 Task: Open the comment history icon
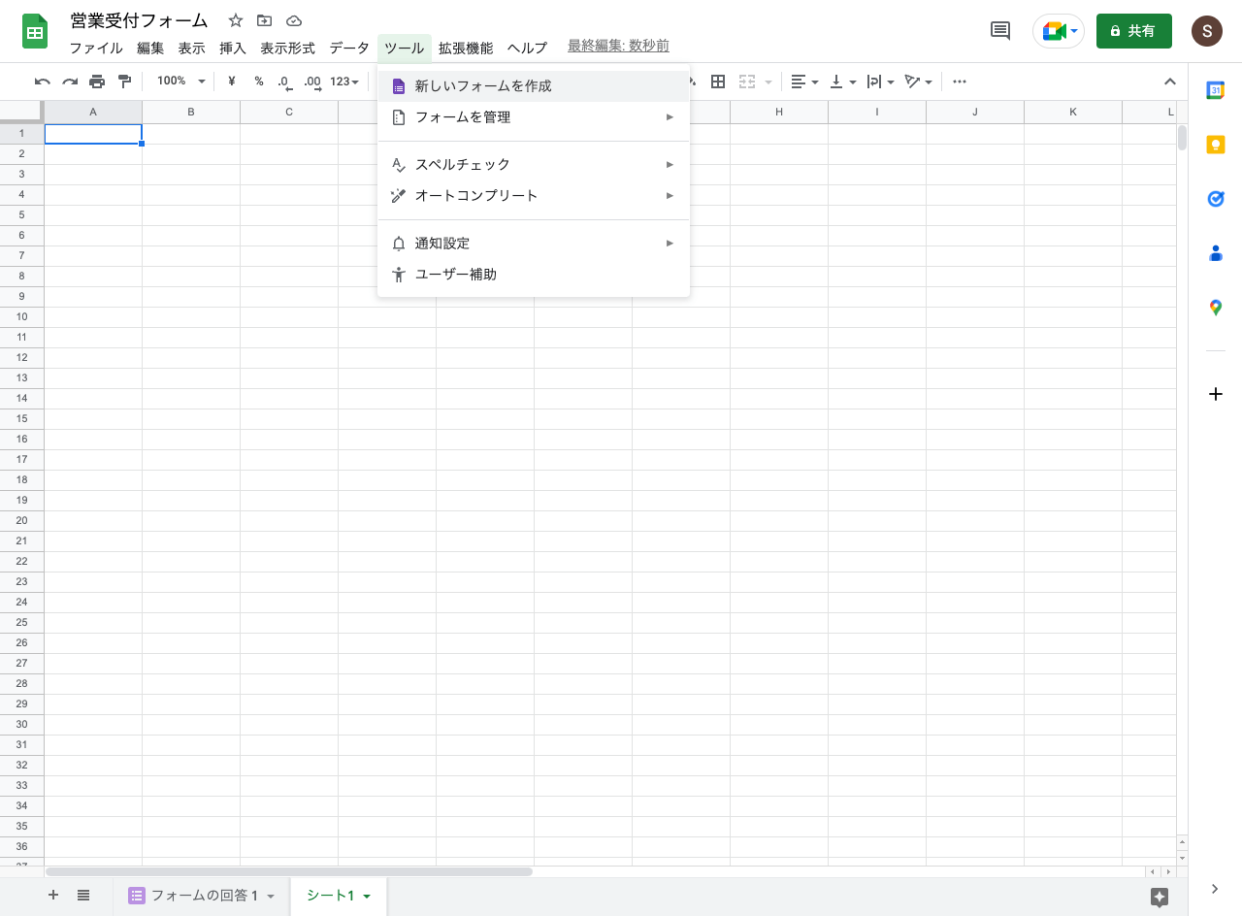click(1000, 31)
